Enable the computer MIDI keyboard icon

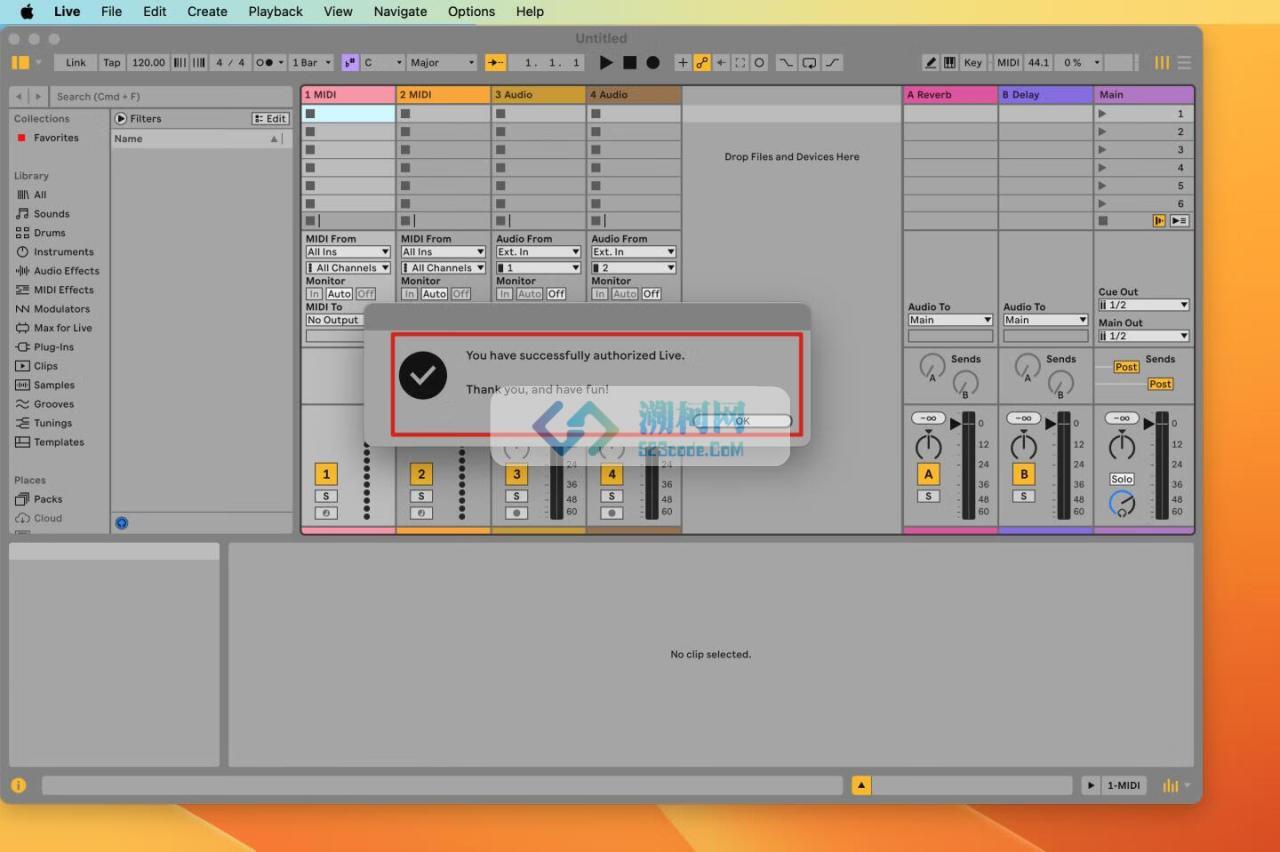coord(950,62)
